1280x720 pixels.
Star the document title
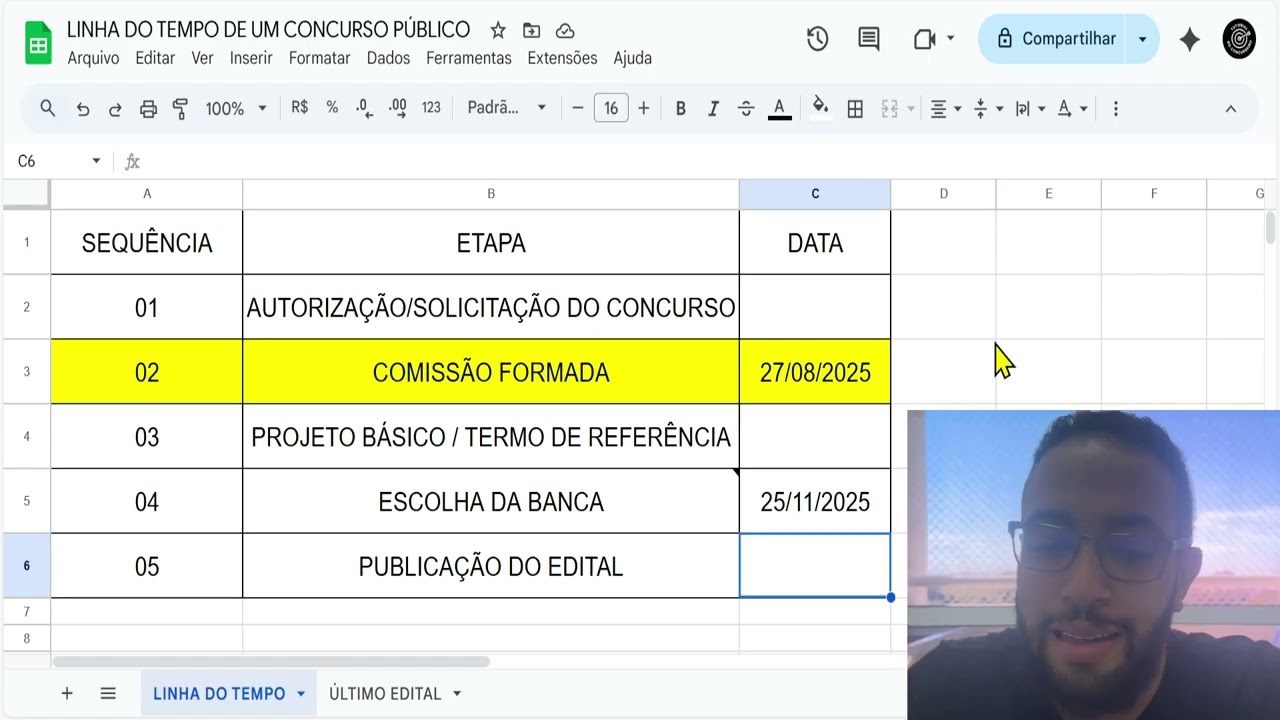[498, 31]
